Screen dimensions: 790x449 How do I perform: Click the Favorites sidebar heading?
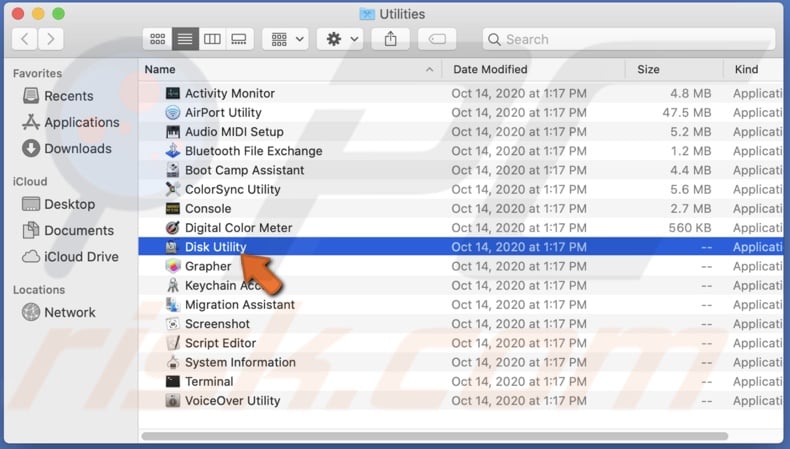37,74
